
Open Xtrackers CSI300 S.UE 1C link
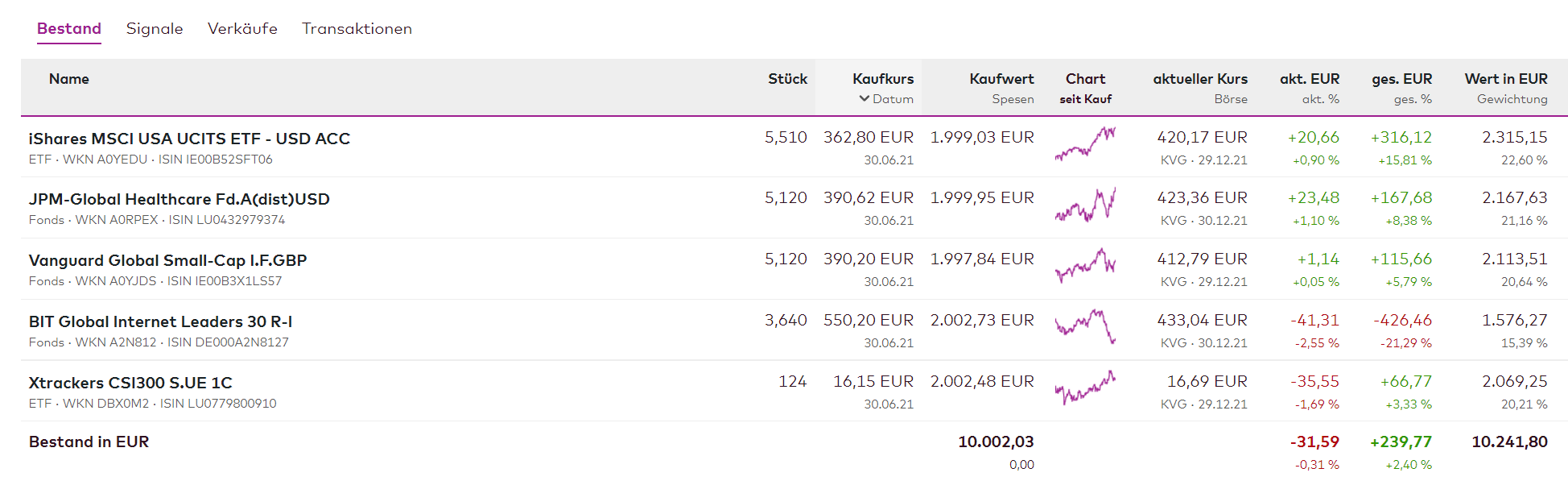click(130, 383)
